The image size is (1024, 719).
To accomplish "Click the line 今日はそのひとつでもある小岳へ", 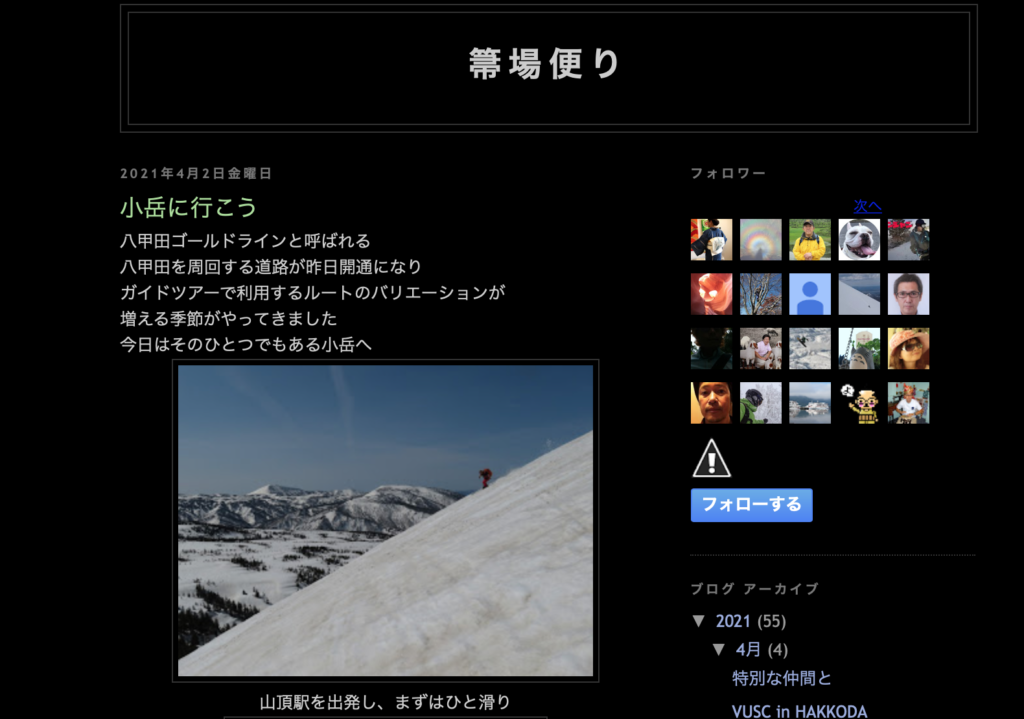I will point(246,344).
